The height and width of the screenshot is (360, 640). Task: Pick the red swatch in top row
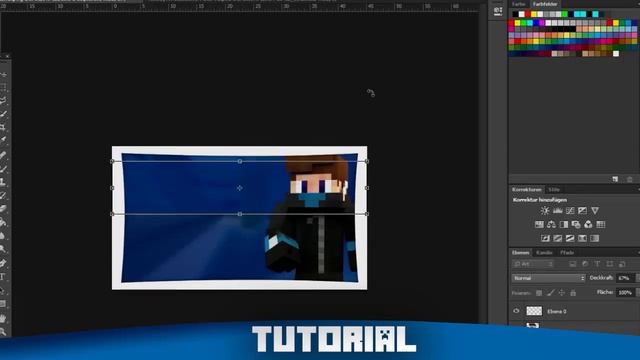[527, 14]
